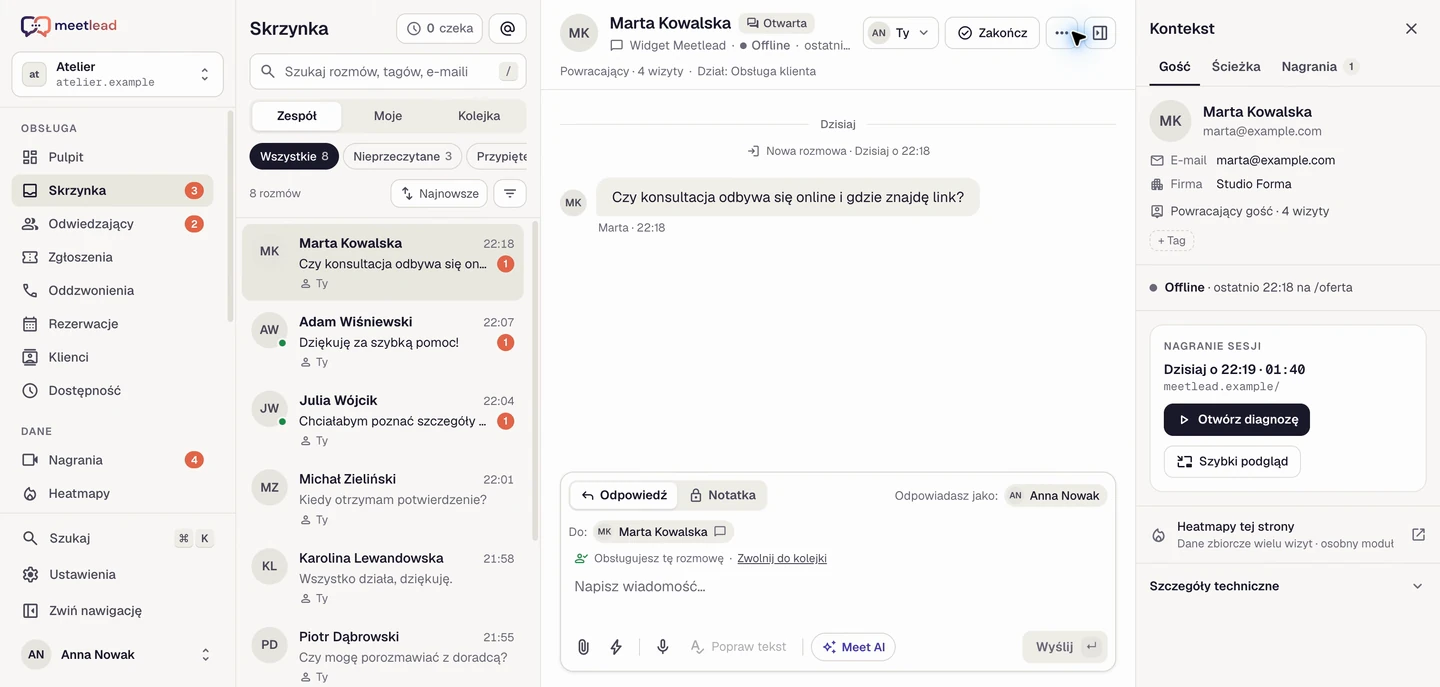
Task: Click Zakończ to end conversation
Action: [x=992, y=33]
